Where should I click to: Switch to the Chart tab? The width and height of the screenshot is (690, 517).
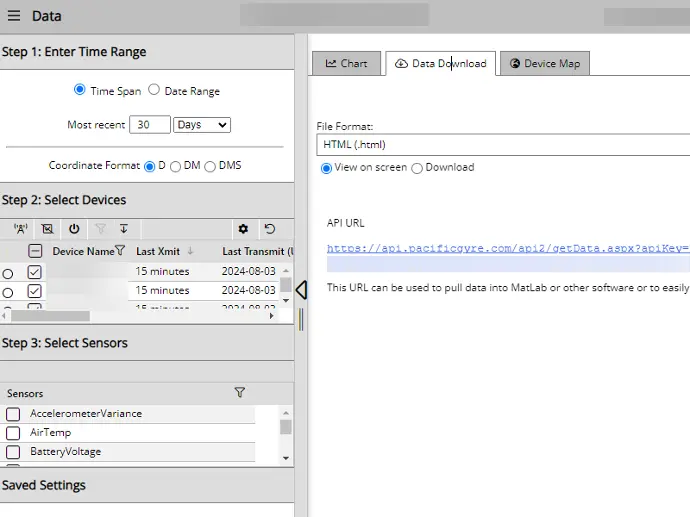pyautogui.click(x=346, y=63)
